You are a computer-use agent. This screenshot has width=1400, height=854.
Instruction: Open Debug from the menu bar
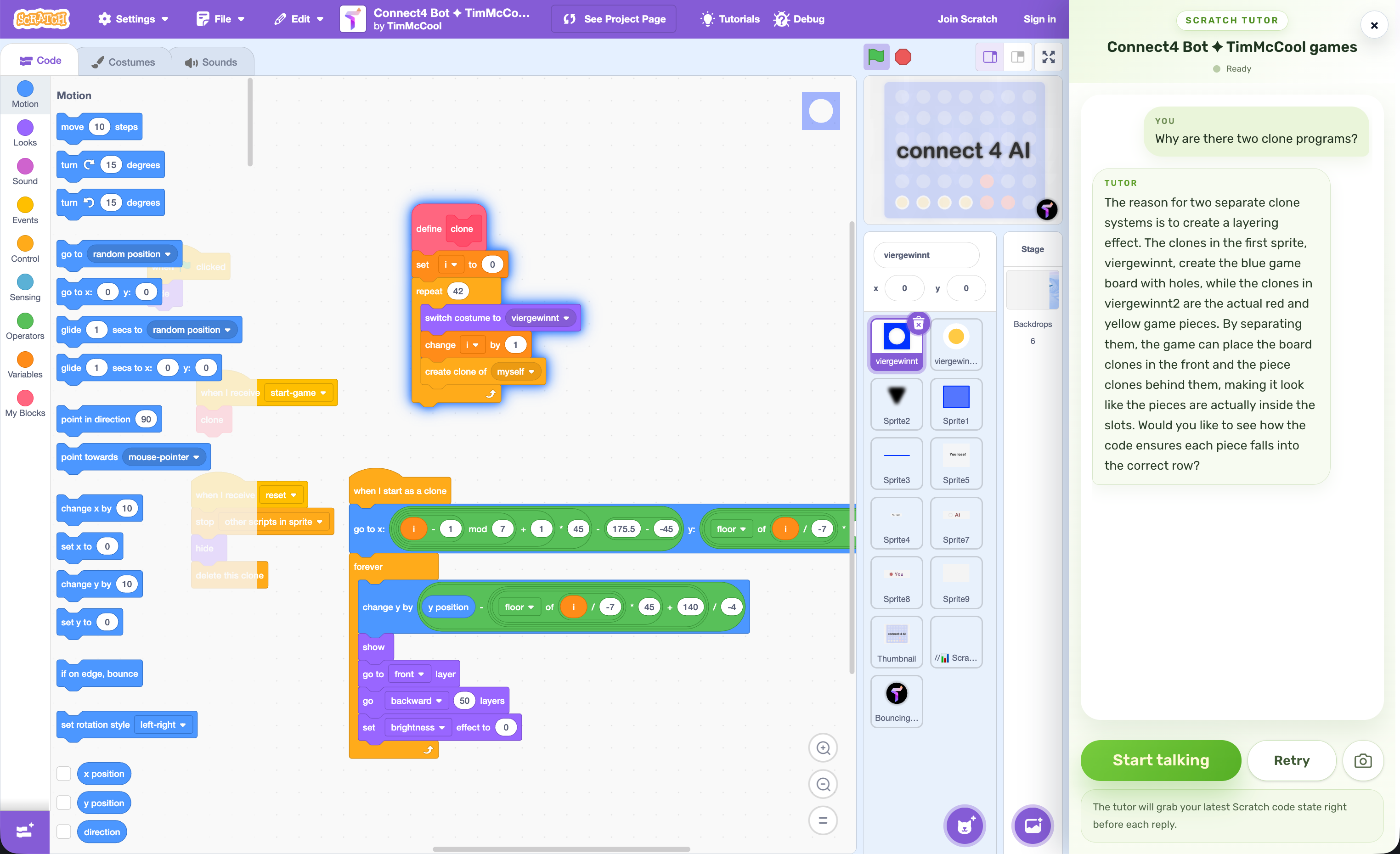click(x=799, y=19)
